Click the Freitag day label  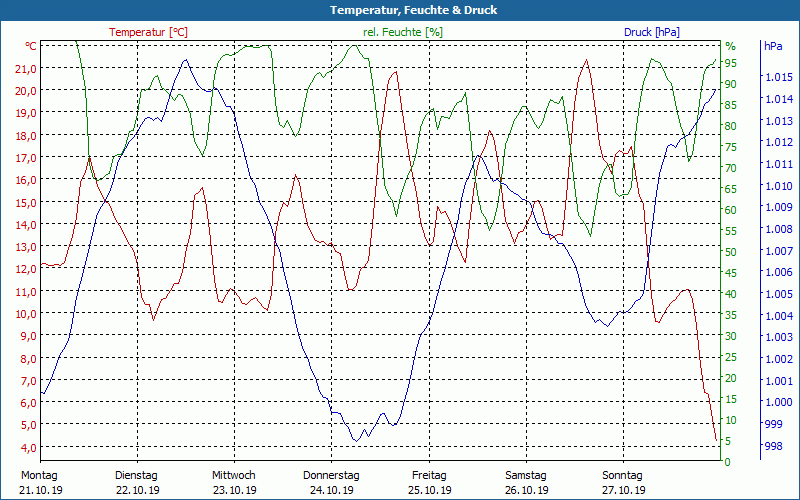click(x=429, y=475)
